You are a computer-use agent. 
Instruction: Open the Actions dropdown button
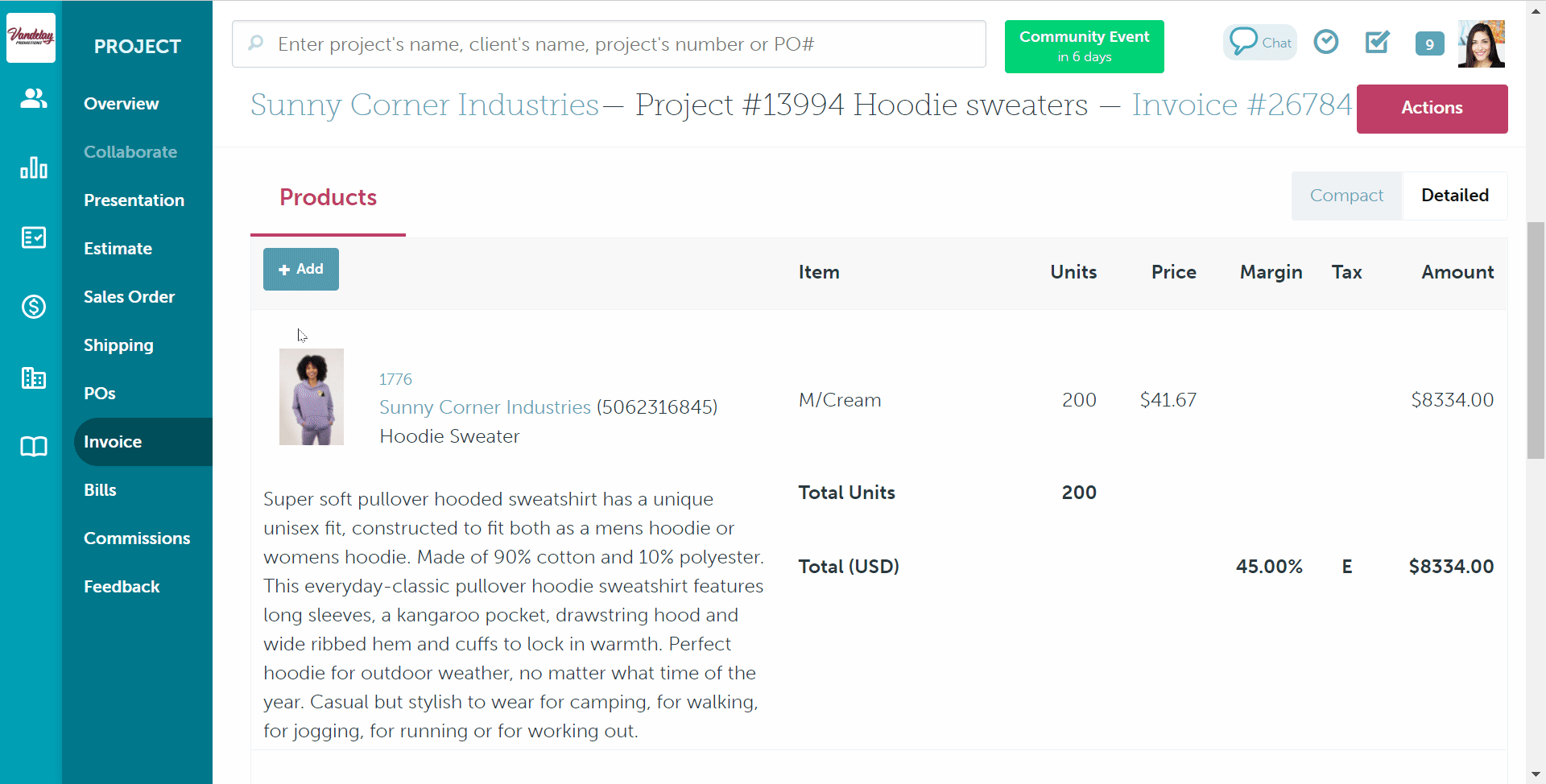coord(1432,109)
